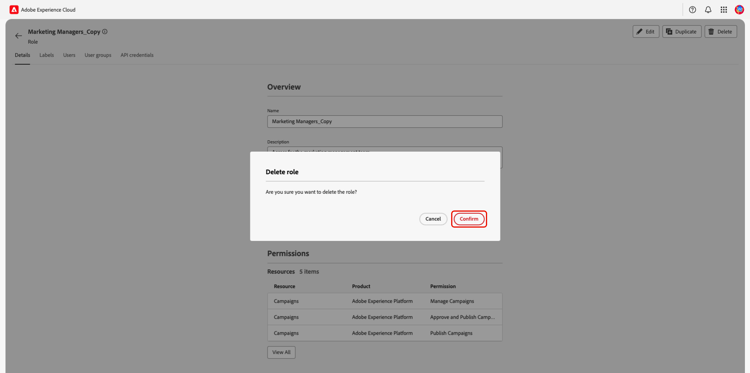Switch to the User groups tab
Viewport: 750px width, 373px height.
coord(98,55)
